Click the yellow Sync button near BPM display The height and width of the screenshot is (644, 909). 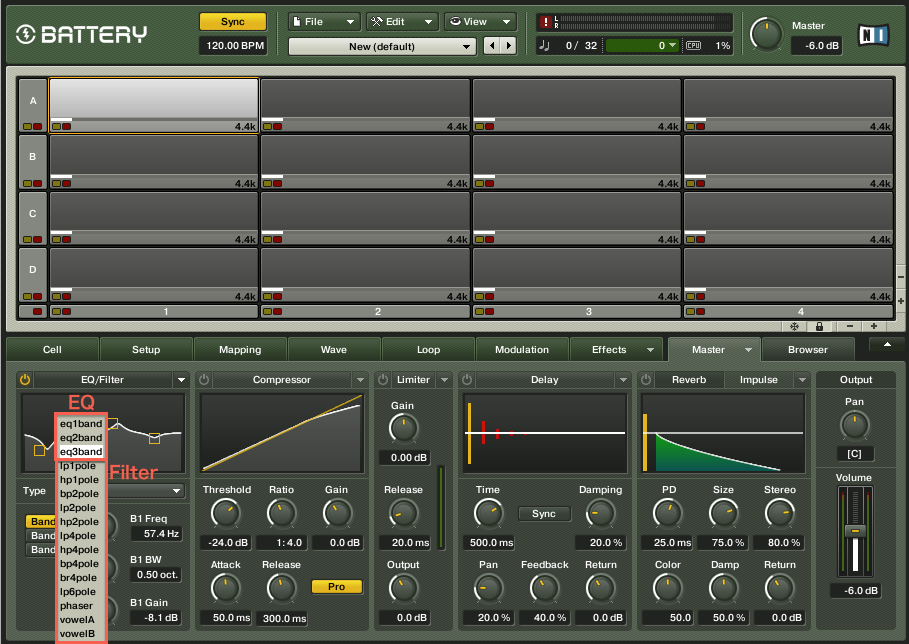pyautogui.click(x=232, y=20)
